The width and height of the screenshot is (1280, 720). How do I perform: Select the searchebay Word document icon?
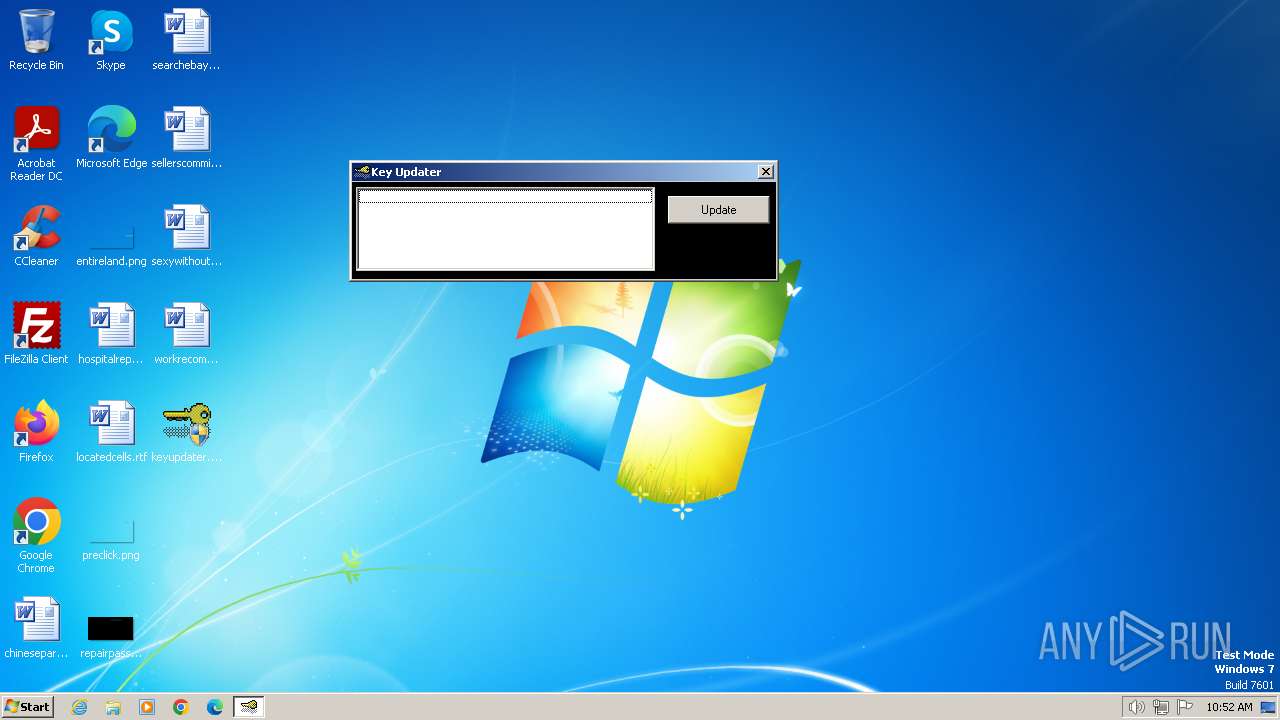coord(186,40)
